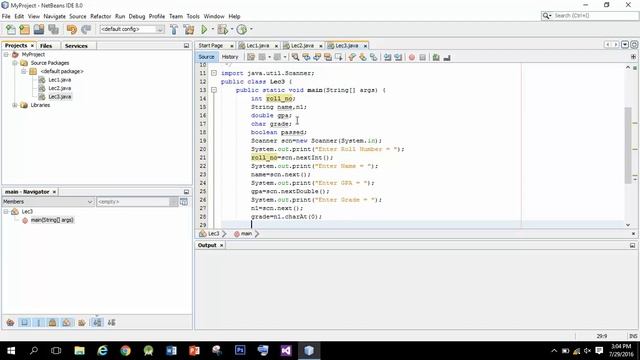Toggle Show Static Members filter in Navigator

39,322
